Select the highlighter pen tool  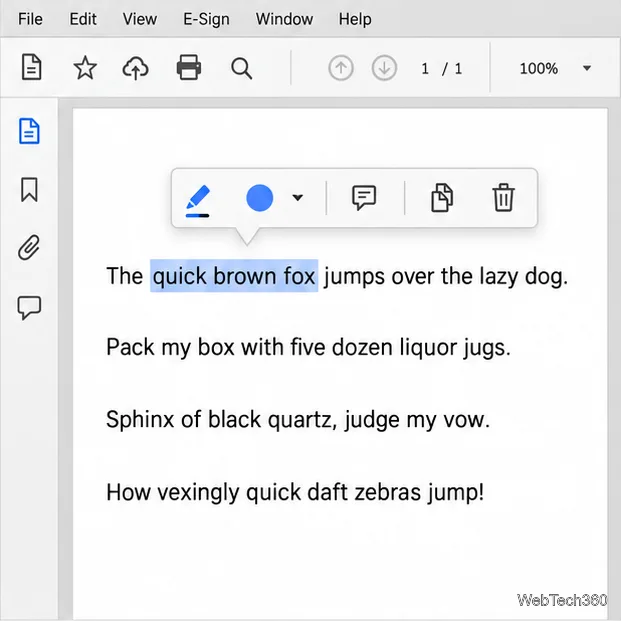tap(198, 200)
